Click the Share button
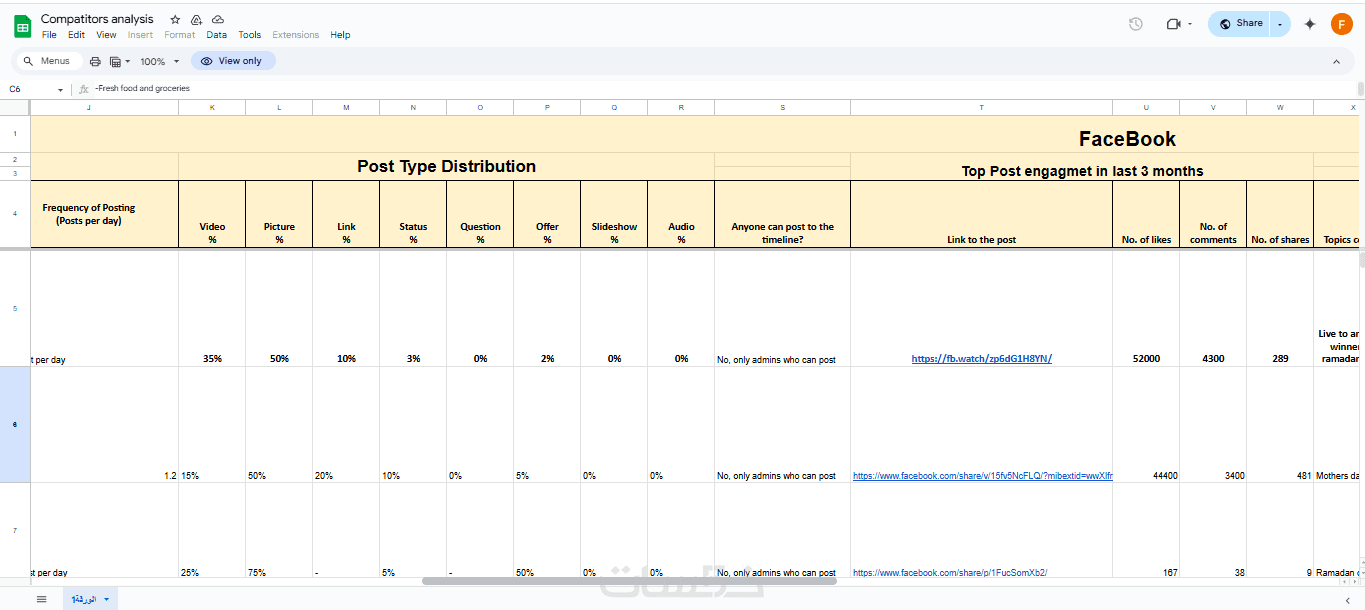This screenshot has width=1365, height=610. pyautogui.click(x=1240, y=24)
